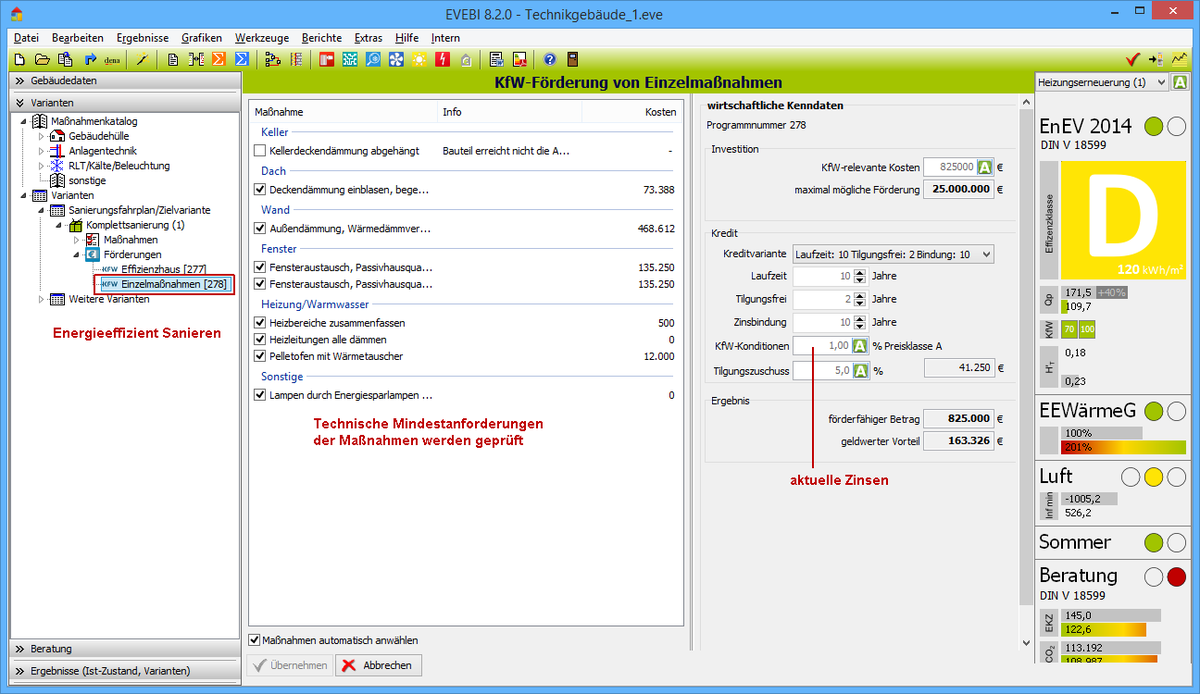Viewport: 1200px width, 694px height.
Task: Click green A button next to Heizungserneuerung dropdown
Action: pos(1180,82)
